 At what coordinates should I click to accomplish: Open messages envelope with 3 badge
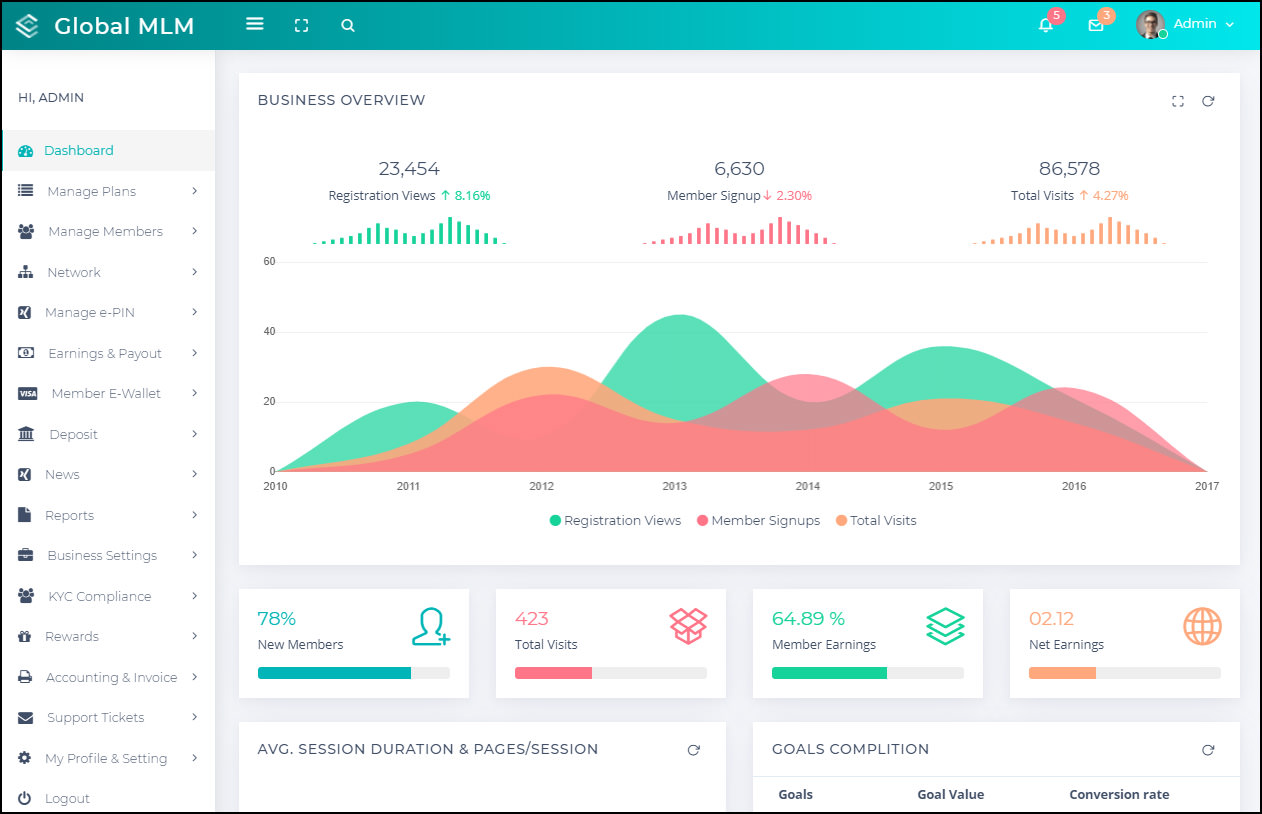1096,25
